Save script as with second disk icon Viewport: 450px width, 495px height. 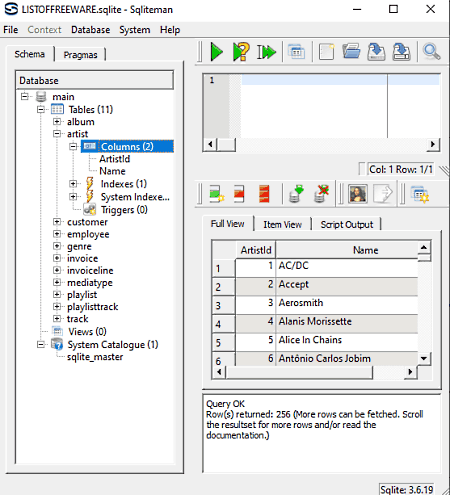coord(401,52)
